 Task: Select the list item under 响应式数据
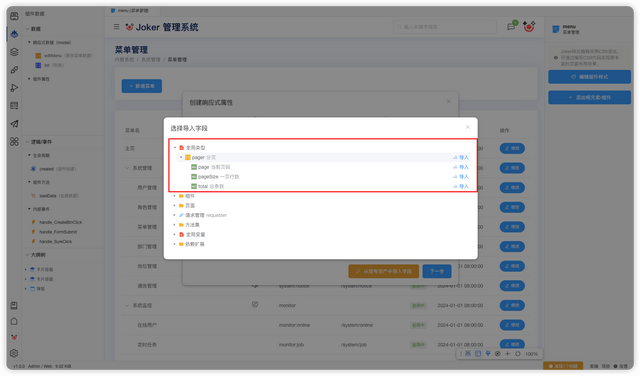49,65
